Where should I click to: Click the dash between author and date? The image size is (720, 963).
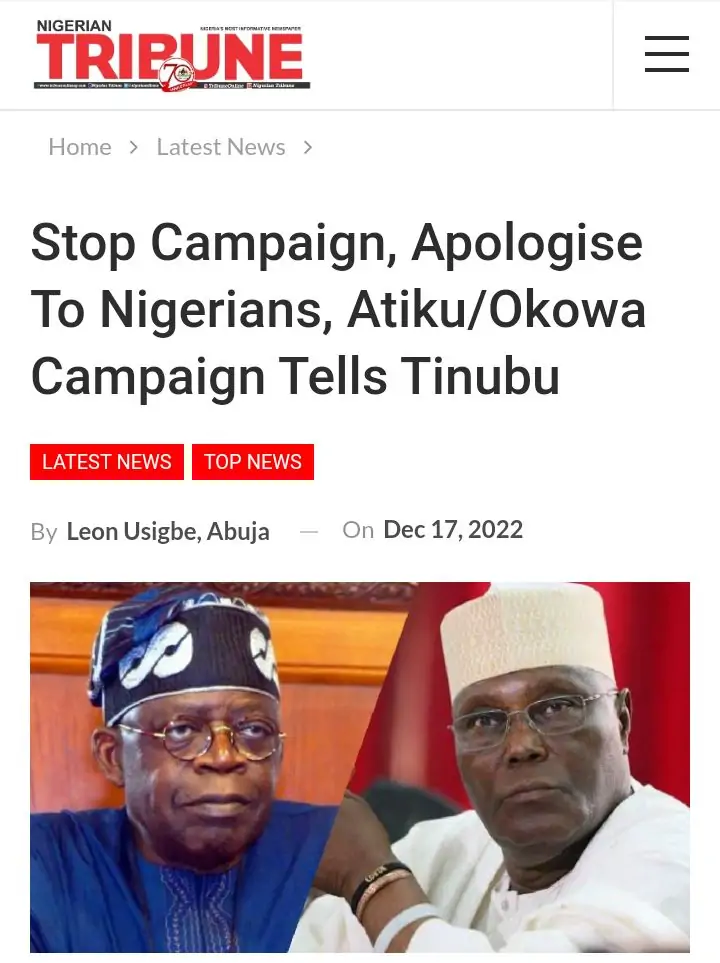[x=309, y=532]
